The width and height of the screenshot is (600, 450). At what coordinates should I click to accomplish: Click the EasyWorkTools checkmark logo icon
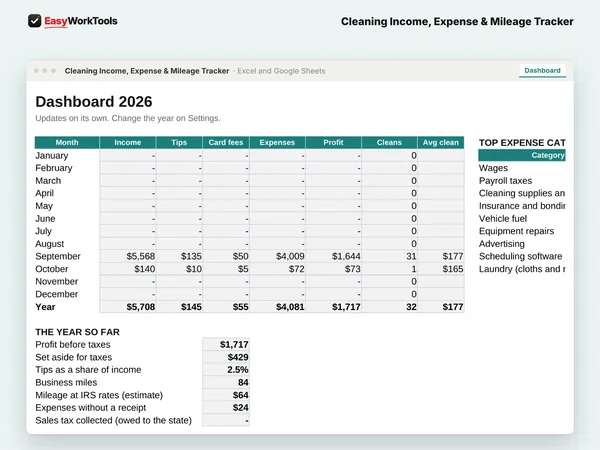tap(34, 21)
